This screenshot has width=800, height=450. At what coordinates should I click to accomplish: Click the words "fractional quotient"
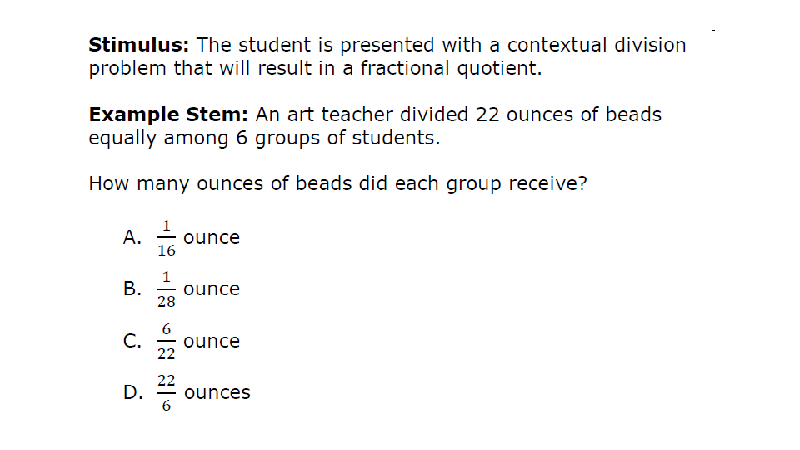point(451,68)
